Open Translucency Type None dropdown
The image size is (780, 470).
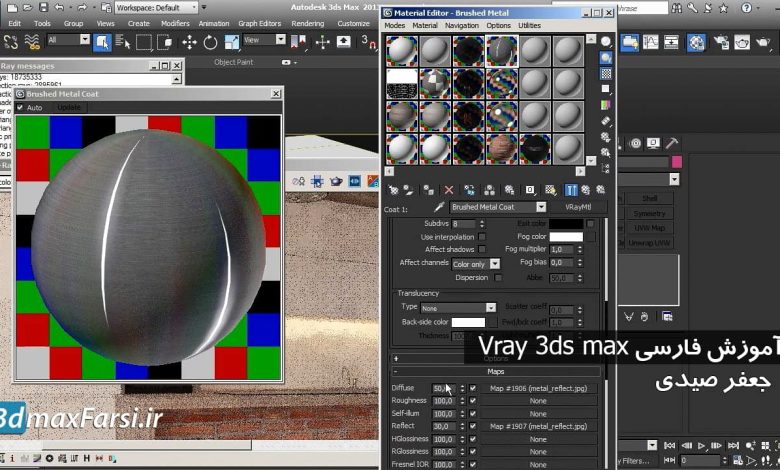click(x=458, y=308)
